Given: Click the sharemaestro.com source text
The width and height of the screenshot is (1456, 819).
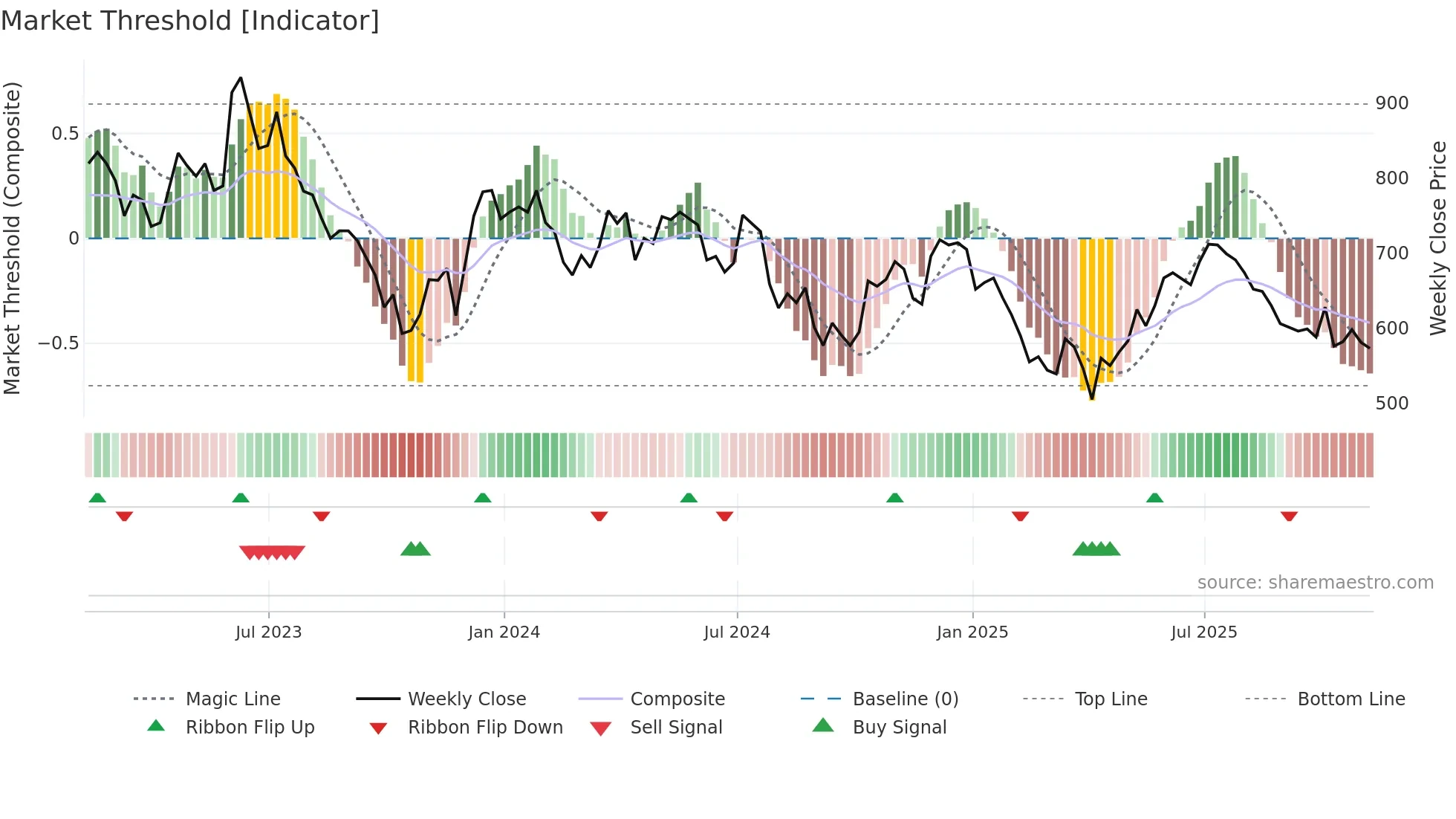Looking at the screenshot, I should 1315,583.
